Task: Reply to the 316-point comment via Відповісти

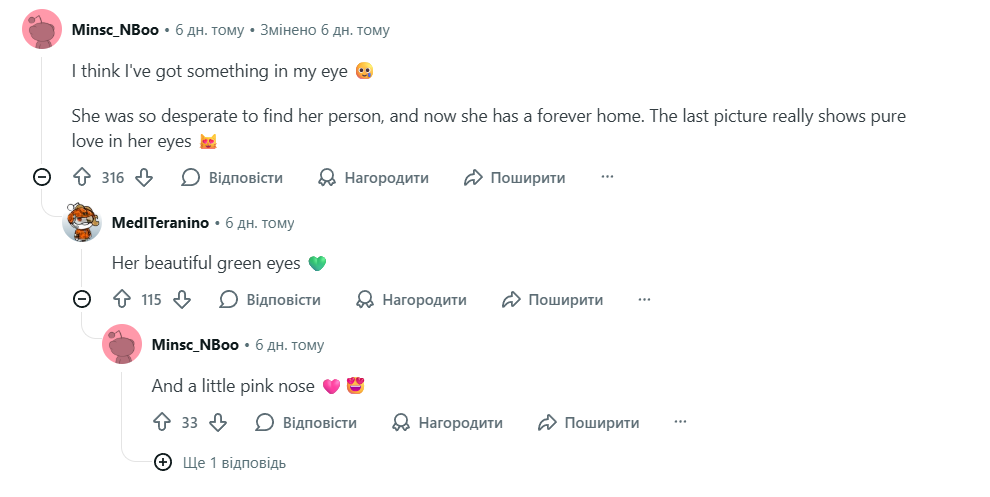Action: coord(232,177)
